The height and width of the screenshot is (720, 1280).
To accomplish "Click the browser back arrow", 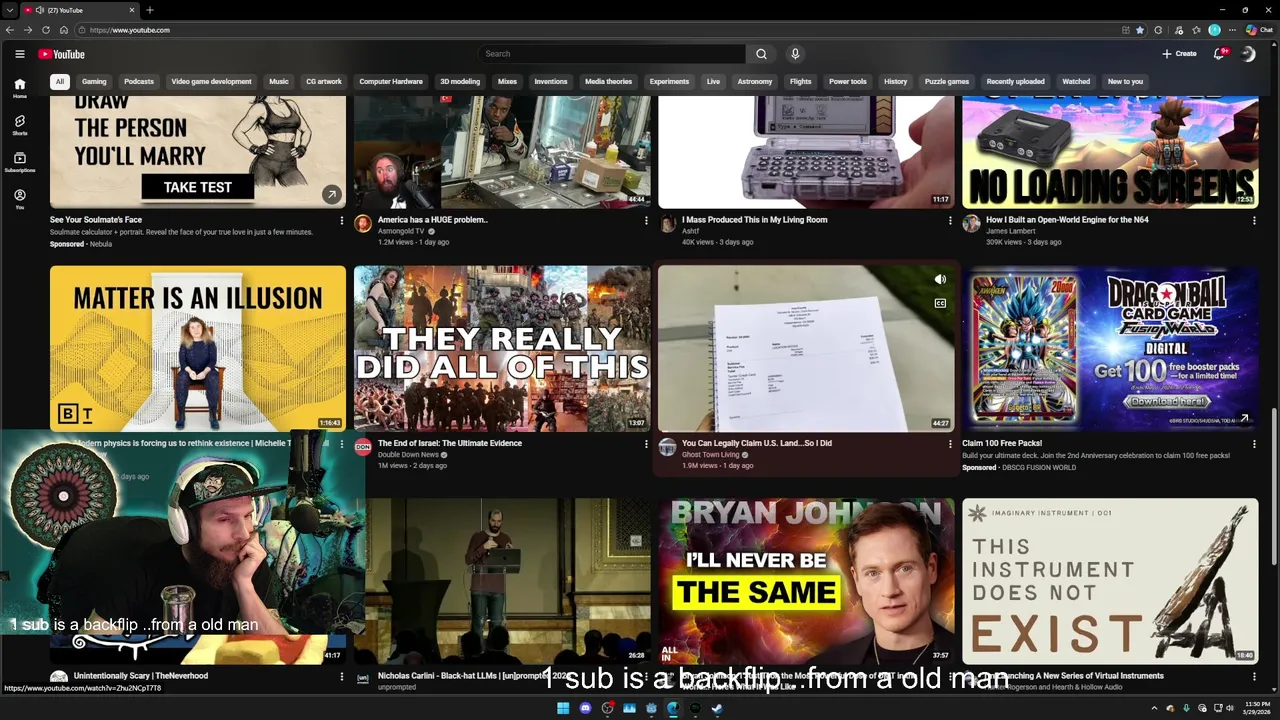I will tap(10, 30).
